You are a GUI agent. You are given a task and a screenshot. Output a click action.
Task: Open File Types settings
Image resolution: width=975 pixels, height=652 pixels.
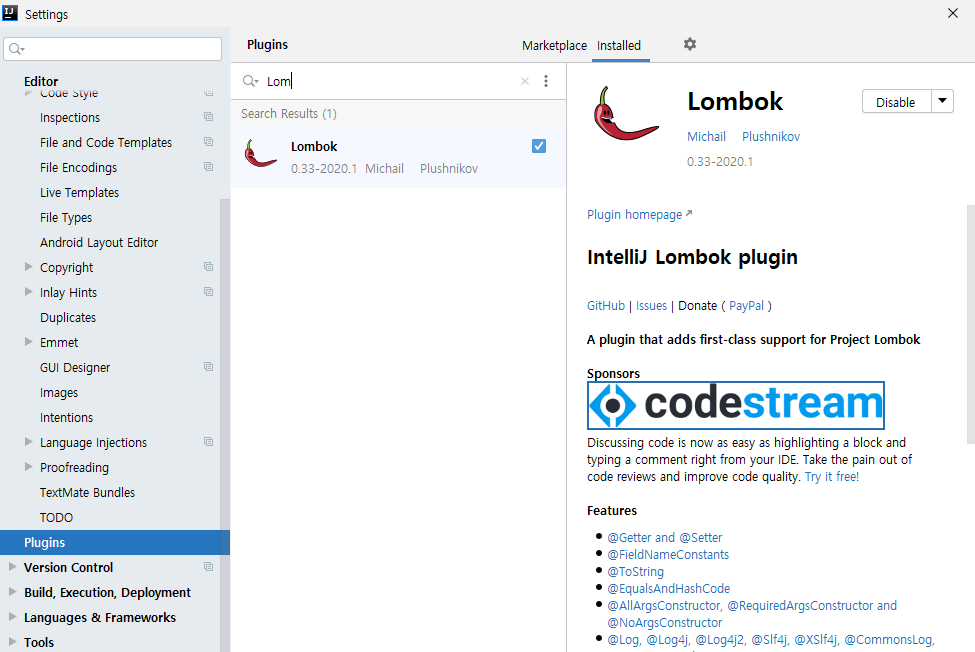tap(66, 218)
